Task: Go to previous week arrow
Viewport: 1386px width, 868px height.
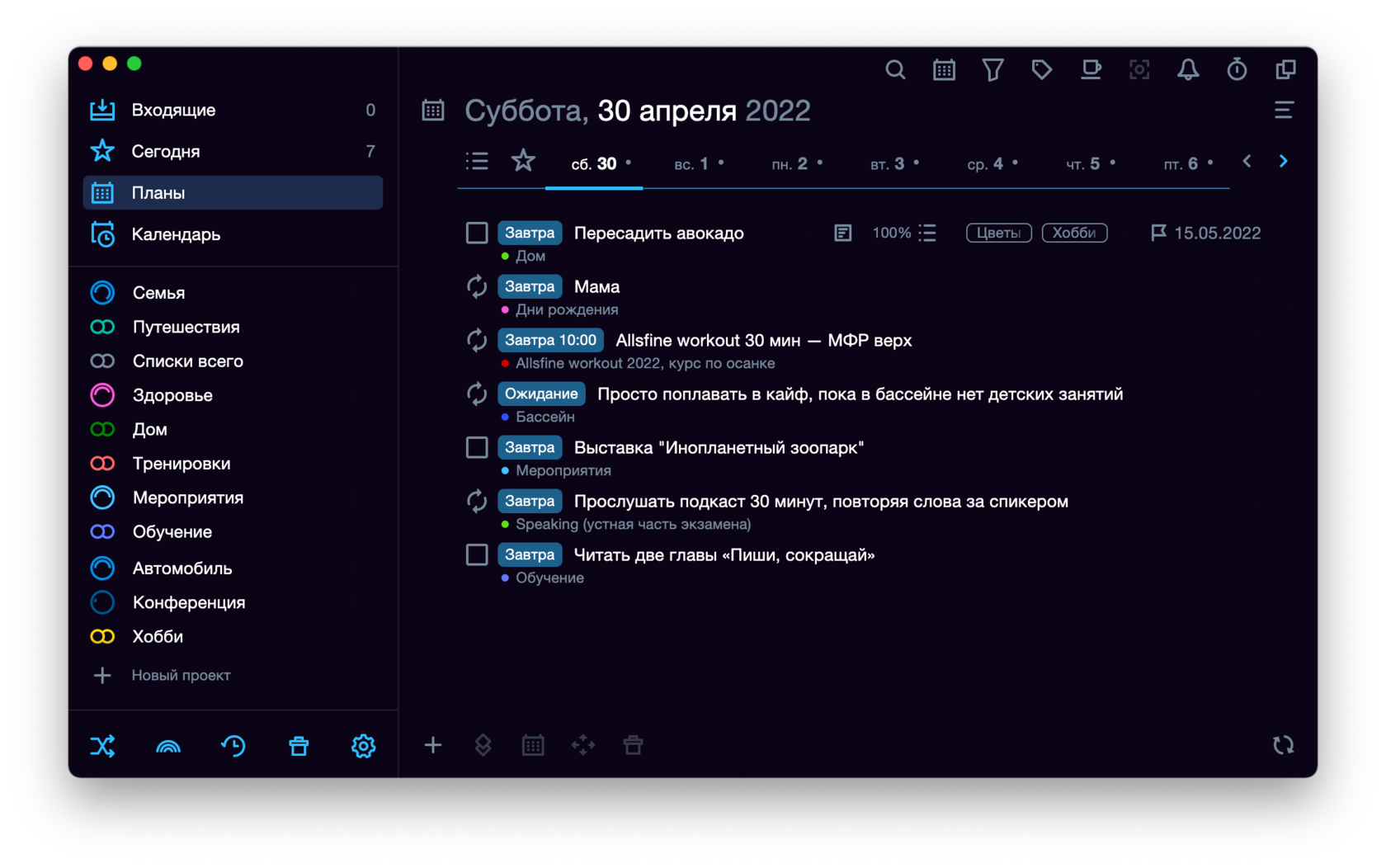Action: click(x=1247, y=161)
